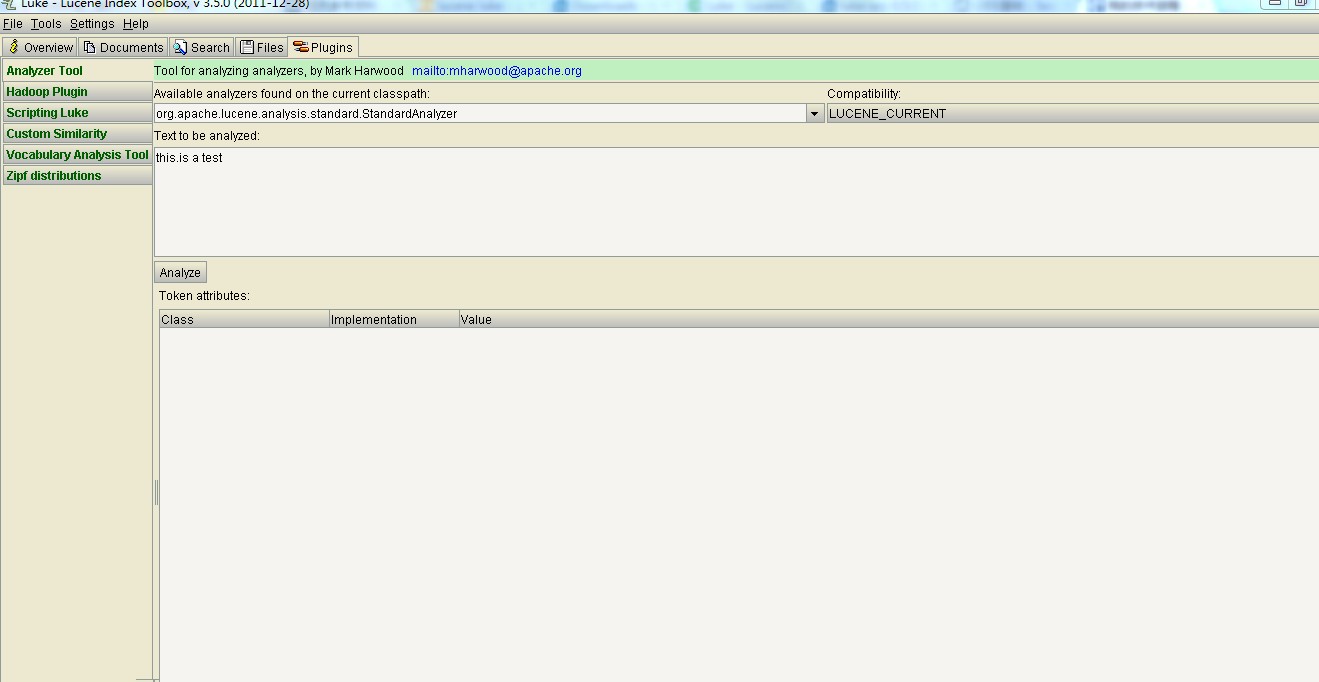Select Analyzer Tool plugin
The image size is (1319, 682).
click(77, 71)
